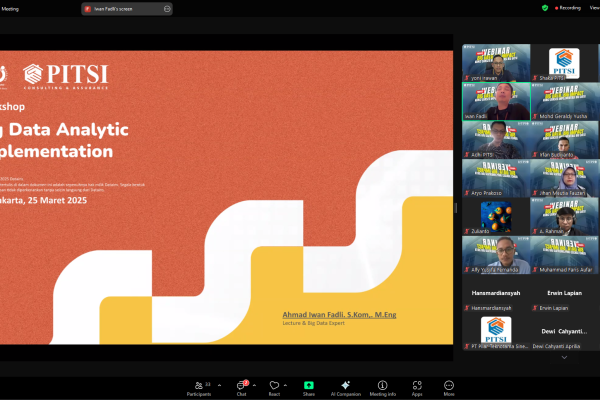Open the Apps panel
Image resolution: width=600 pixels, height=400 pixels.
pyautogui.click(x=417, y=389)
